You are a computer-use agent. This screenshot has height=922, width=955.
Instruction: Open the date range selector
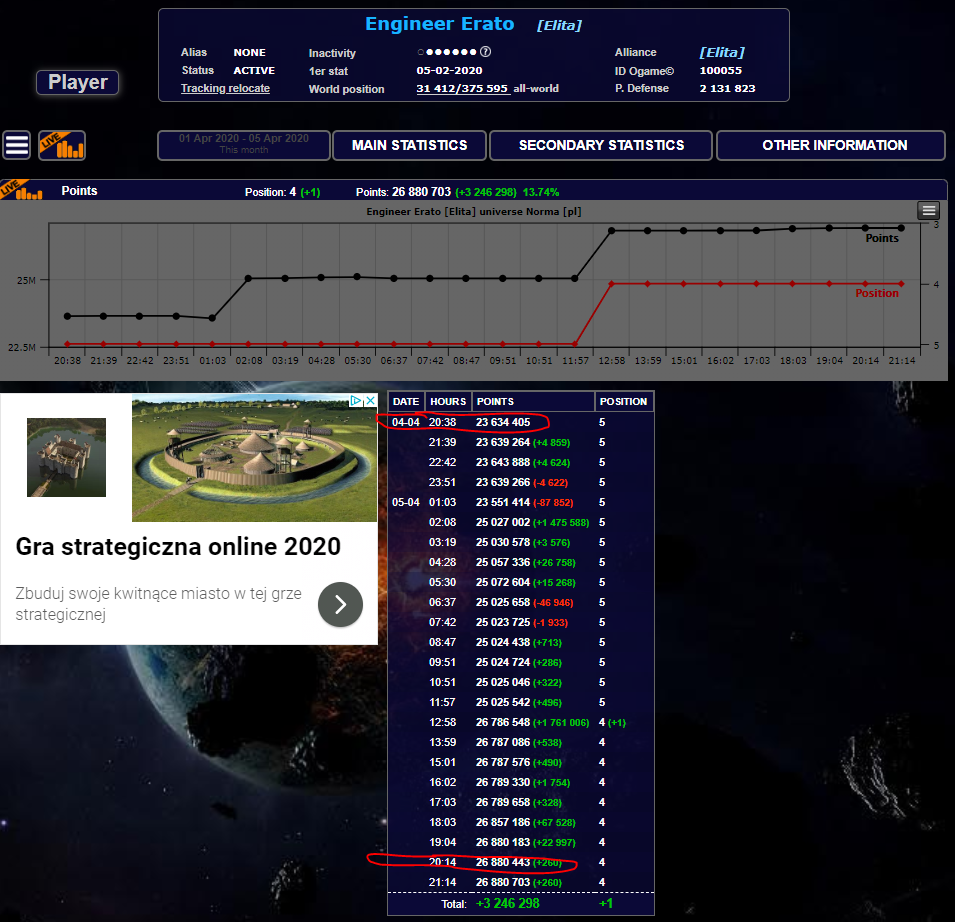point(244,145)
